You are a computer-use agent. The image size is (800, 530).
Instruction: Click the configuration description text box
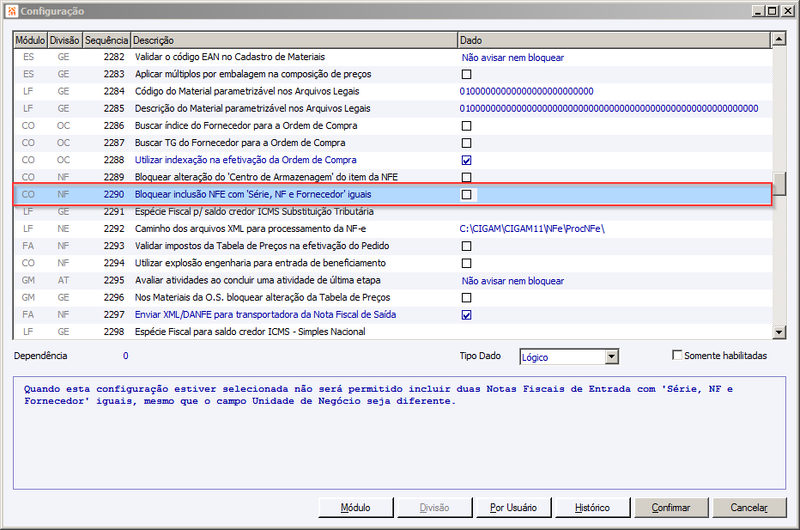pyautogui.click(x=399, y=433)
